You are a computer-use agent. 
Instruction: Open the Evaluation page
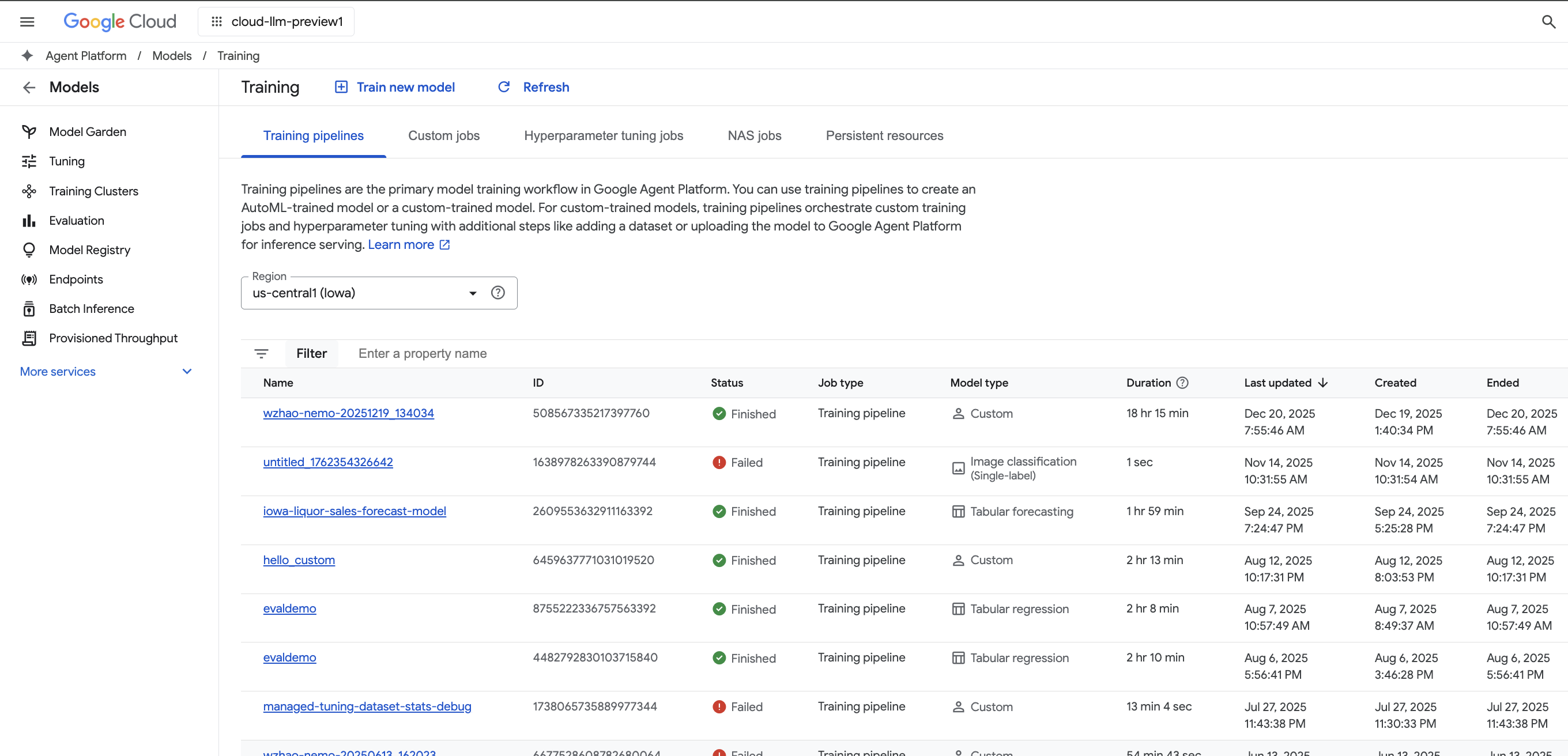(77, 220)
